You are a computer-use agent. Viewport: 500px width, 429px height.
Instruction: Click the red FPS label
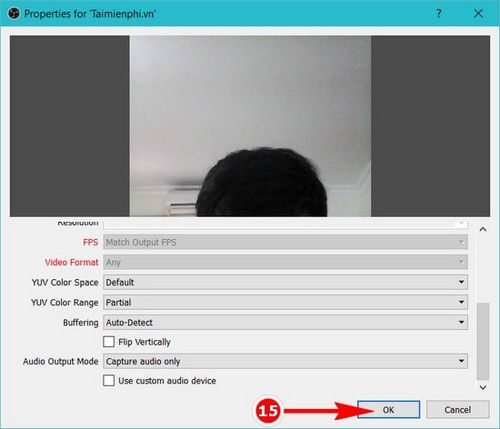pyautogui.click(x=90, y=242)
